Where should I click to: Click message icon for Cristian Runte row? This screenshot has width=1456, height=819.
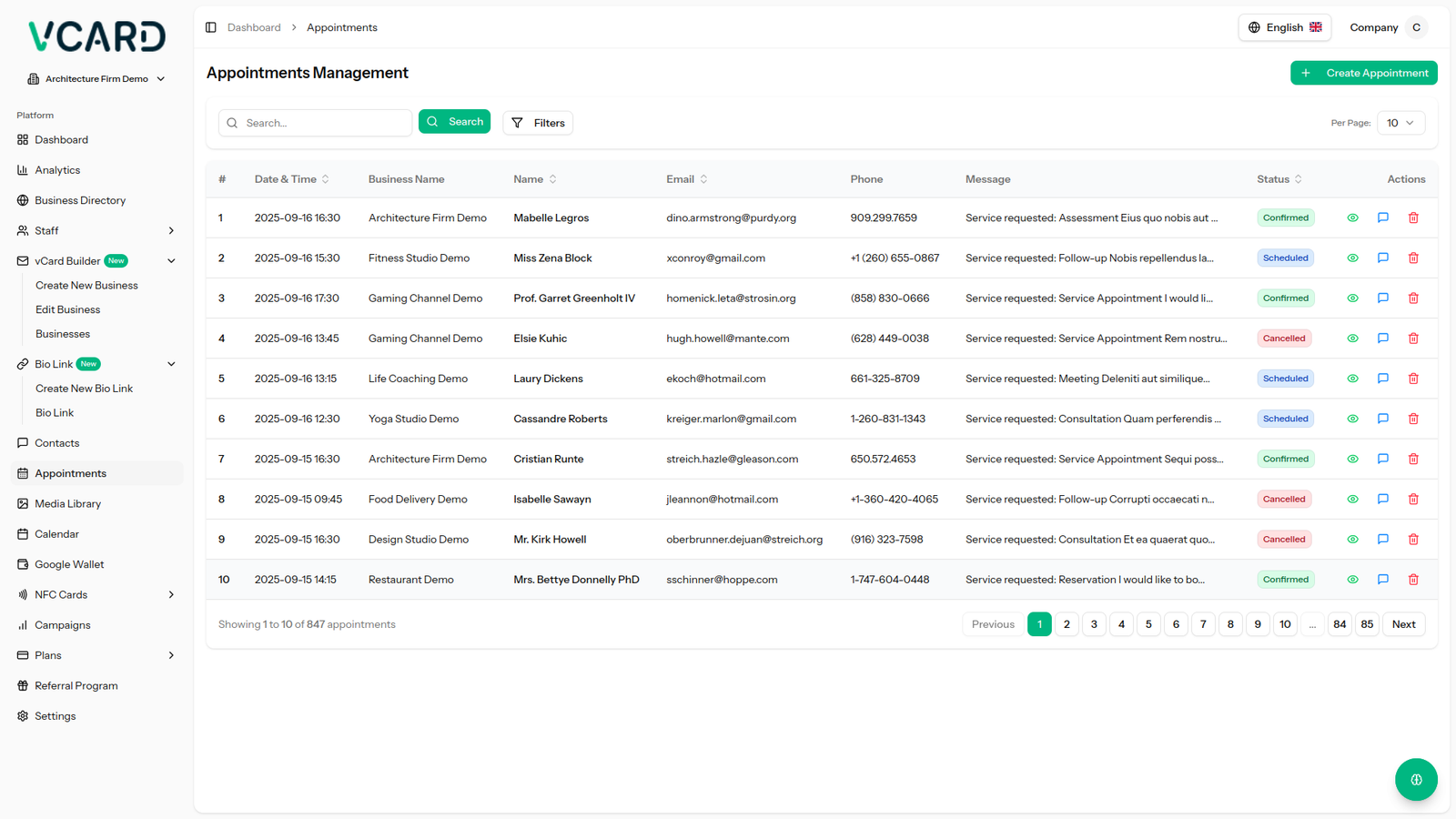1382,460
